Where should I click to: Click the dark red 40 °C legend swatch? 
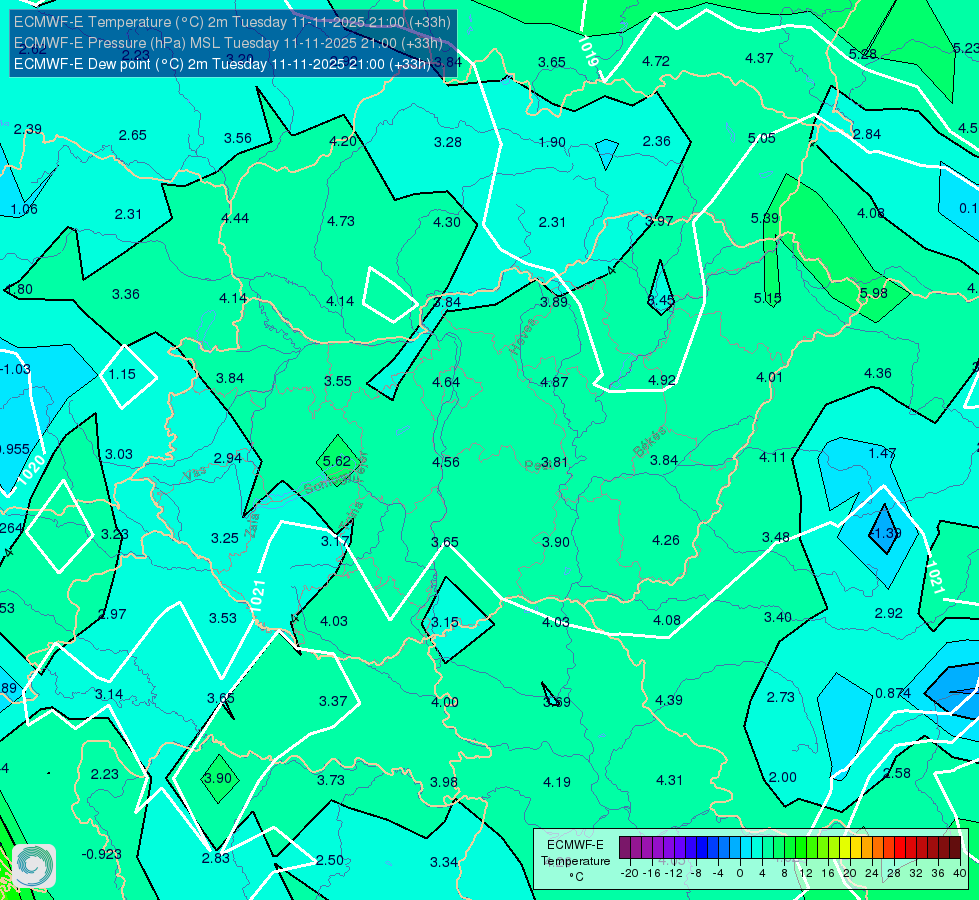(955, 848)
